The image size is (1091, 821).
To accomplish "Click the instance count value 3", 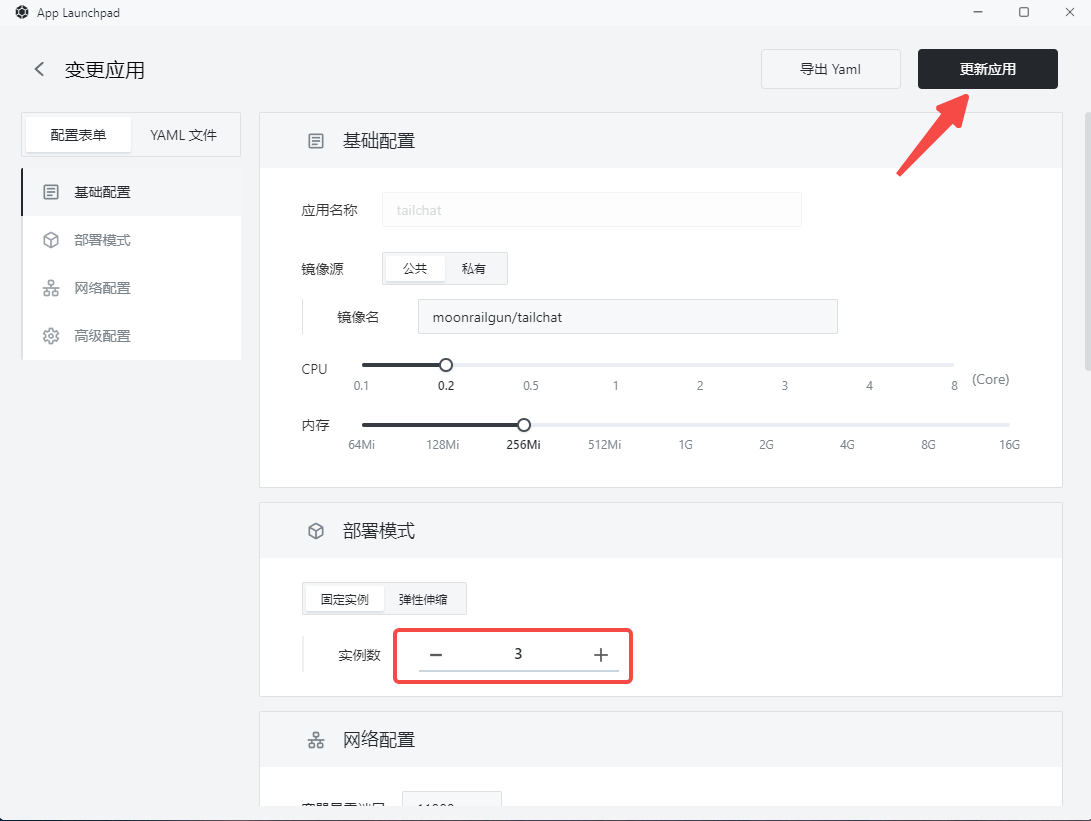I will point(518,654).
